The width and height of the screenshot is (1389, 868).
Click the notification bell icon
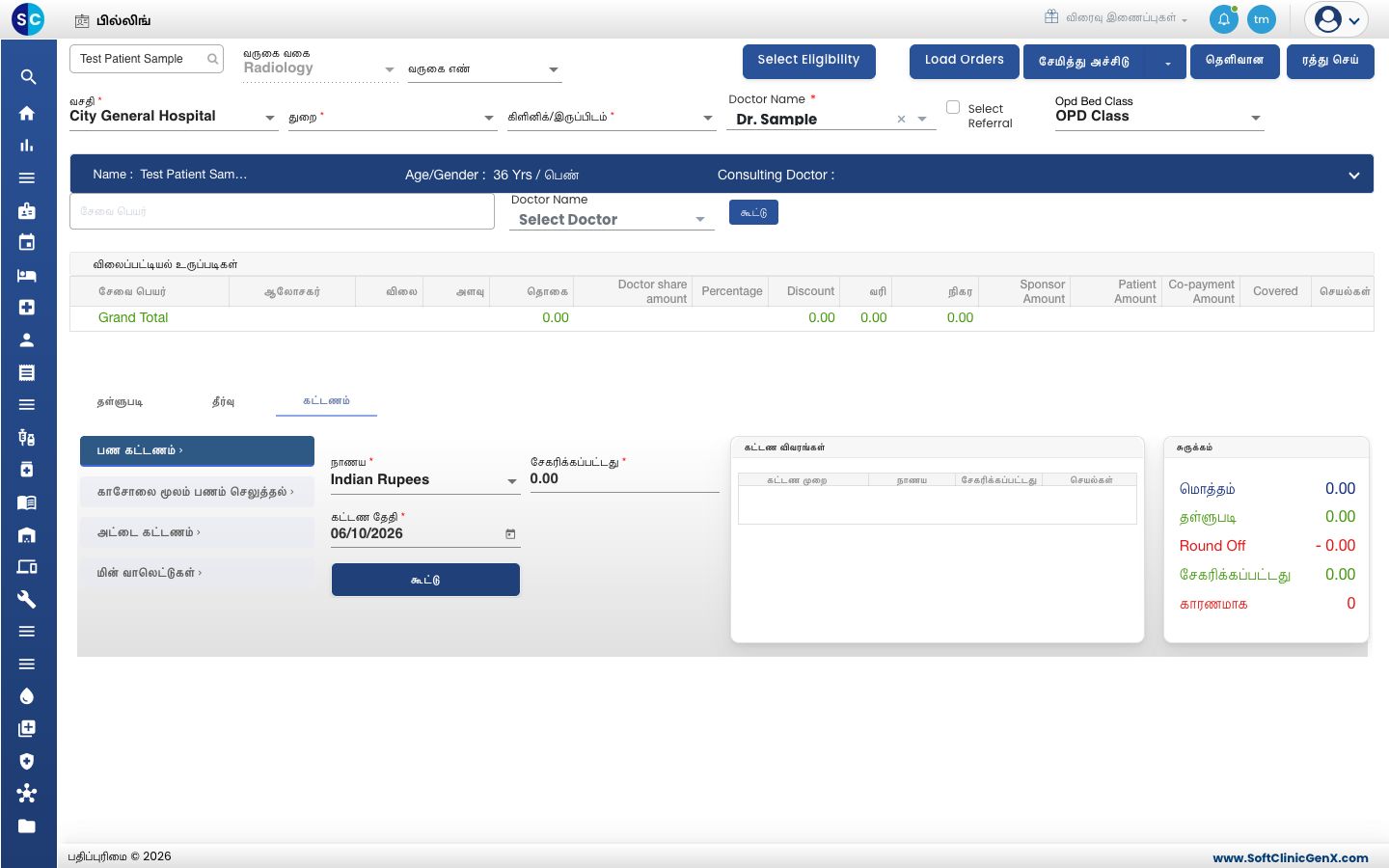pyautogui.click(x=1223, y=19)
